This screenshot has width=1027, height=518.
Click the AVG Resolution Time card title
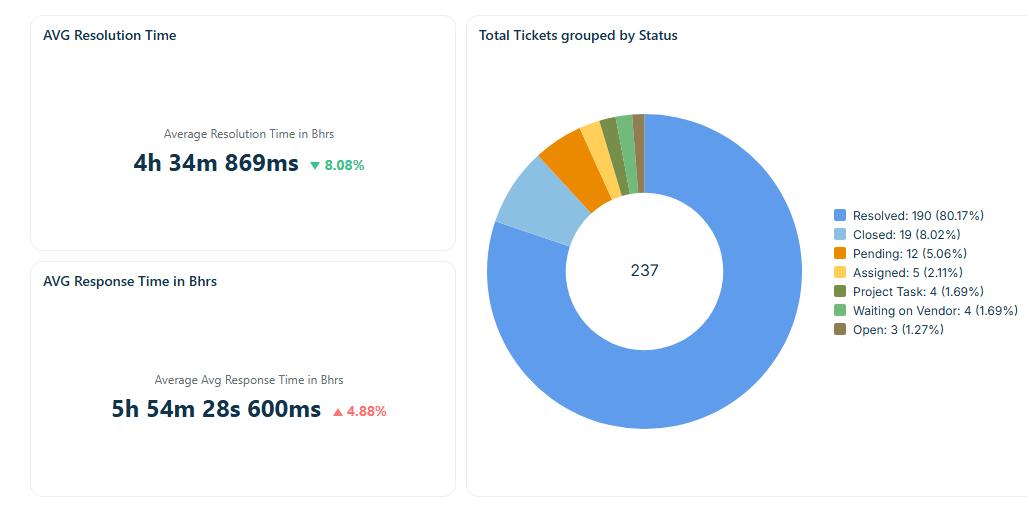pyautogui.click(x=109, y=35)
